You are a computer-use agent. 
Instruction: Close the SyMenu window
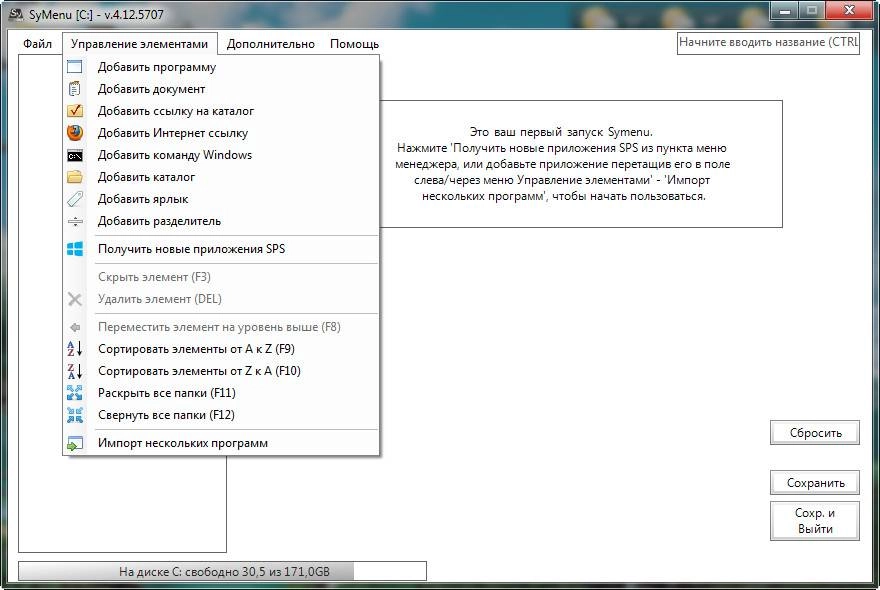click(849, 11)
